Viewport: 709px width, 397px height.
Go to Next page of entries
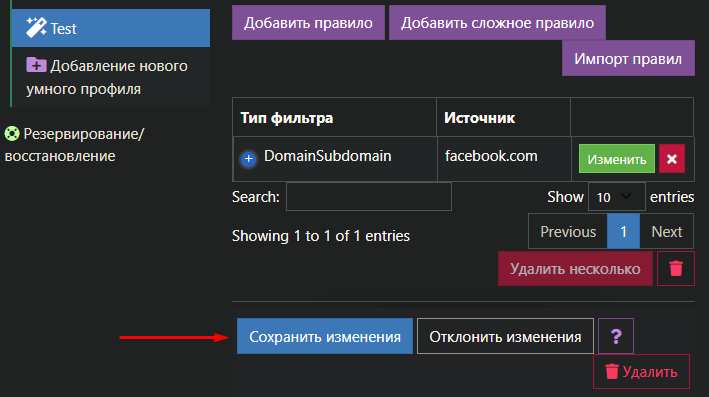pos(666,232)
